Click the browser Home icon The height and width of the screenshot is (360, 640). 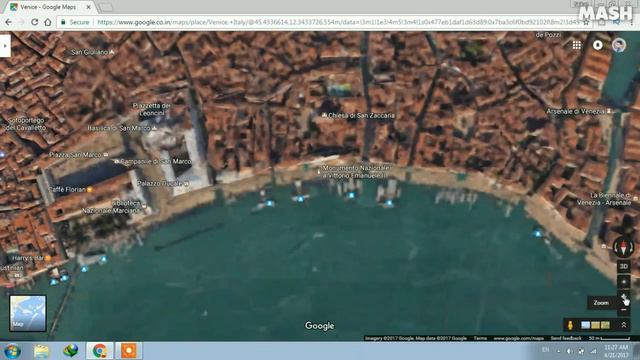click(x=48, y=22)
